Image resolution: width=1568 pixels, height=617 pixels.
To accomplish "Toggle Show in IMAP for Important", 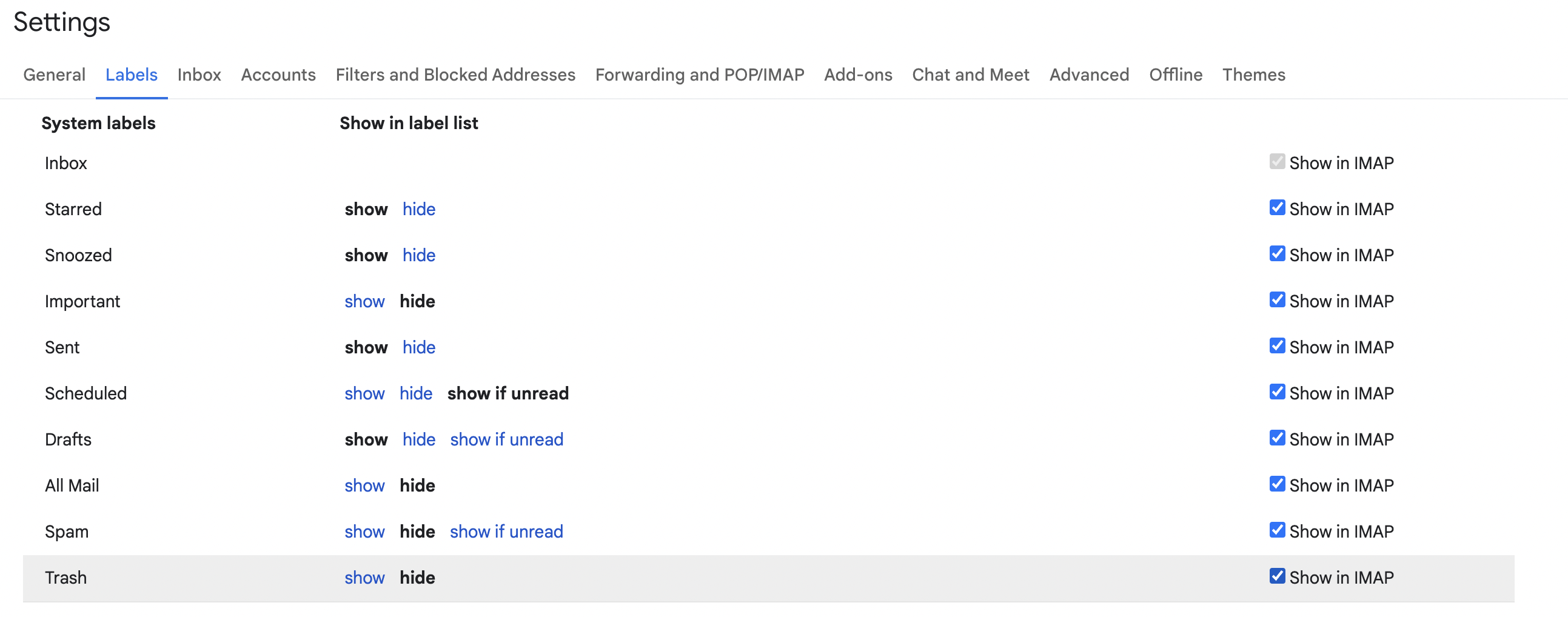I will click(x=1276, y=299).
